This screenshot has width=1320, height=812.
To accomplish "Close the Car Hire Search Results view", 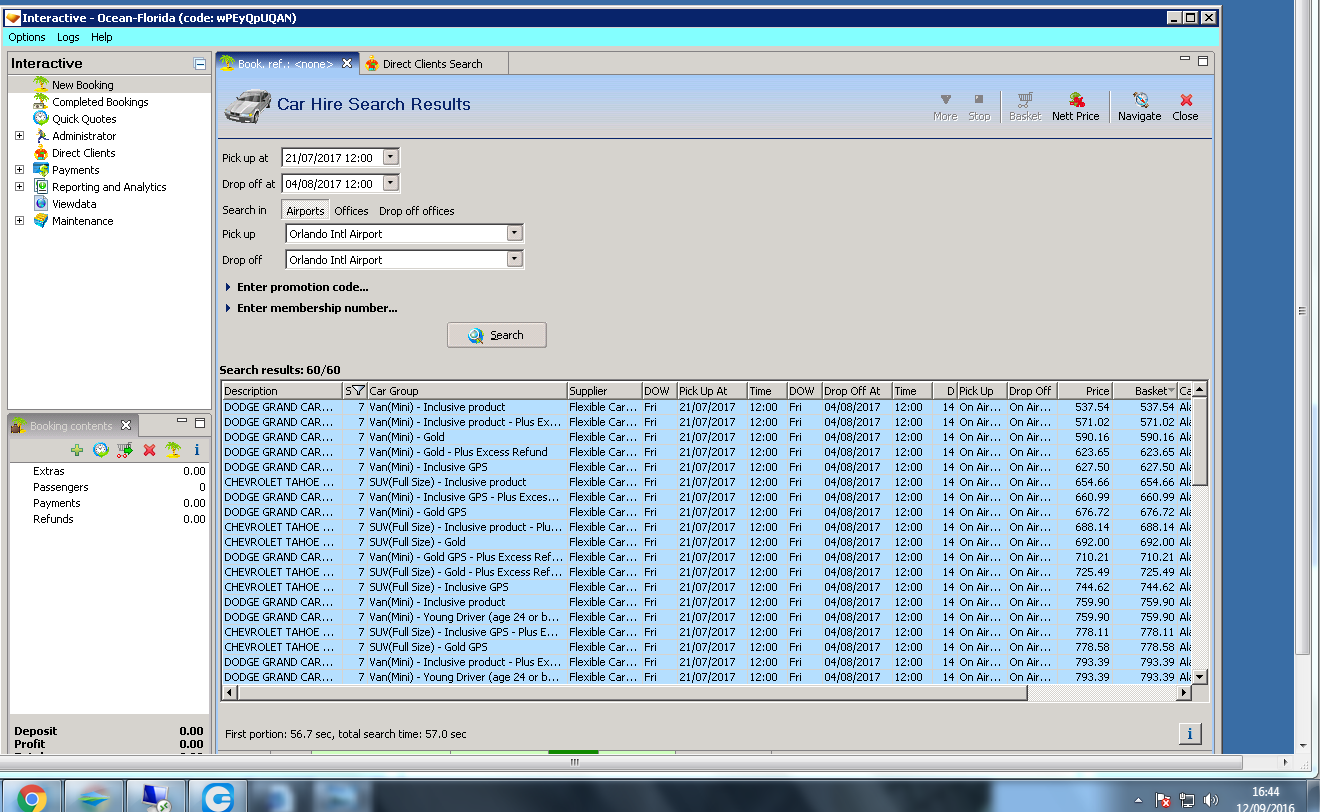I will pyautogui.click(x=1186, y=107).
